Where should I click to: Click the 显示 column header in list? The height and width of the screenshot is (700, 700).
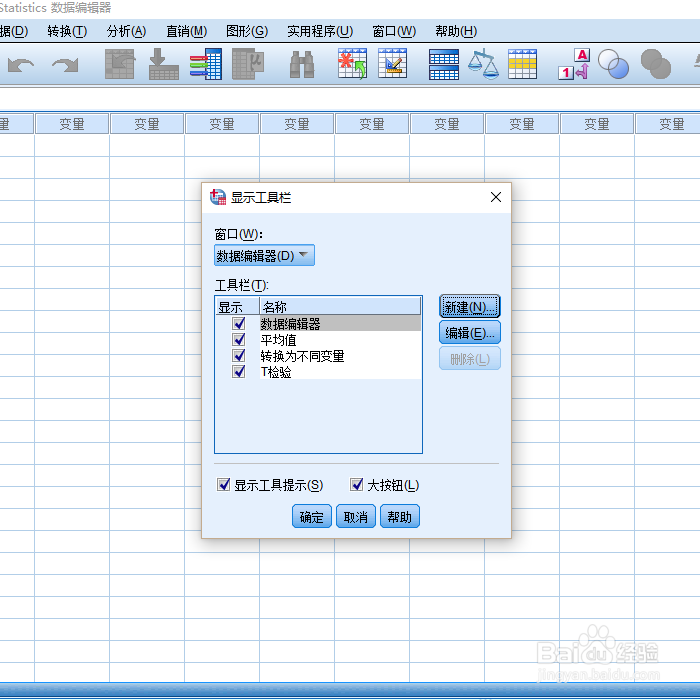[238, 306]
